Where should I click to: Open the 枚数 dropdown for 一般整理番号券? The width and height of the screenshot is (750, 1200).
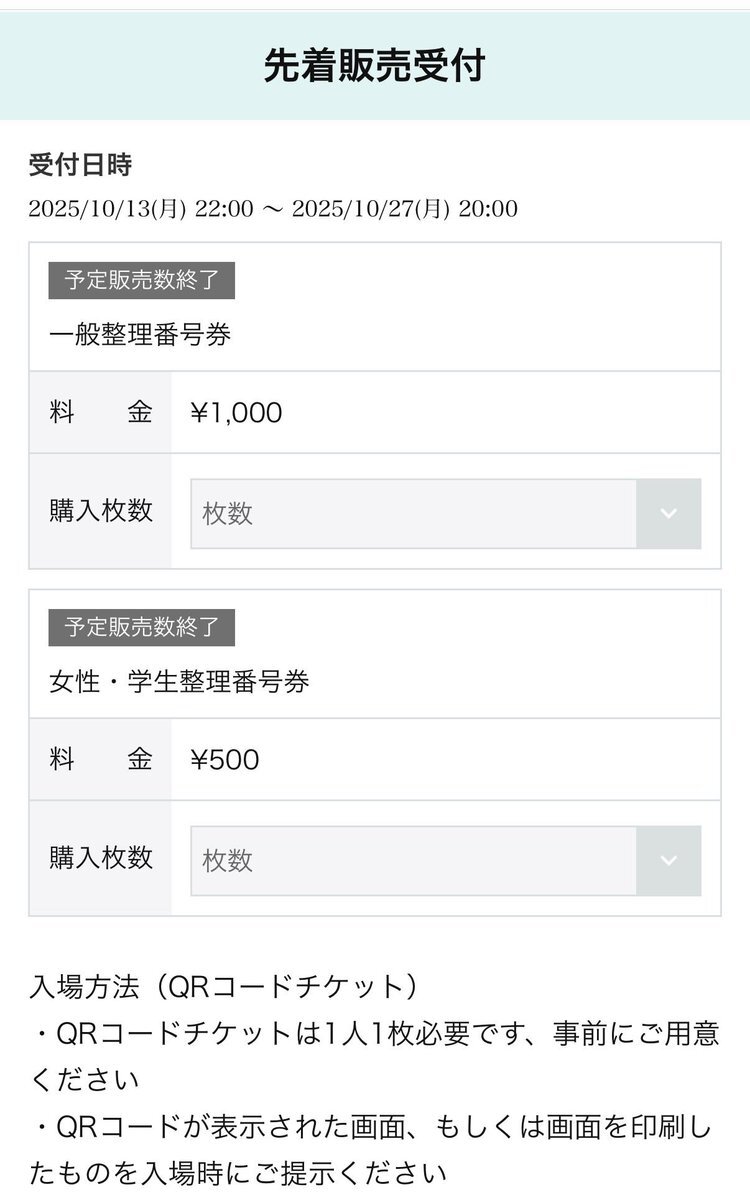click(414, 514)
